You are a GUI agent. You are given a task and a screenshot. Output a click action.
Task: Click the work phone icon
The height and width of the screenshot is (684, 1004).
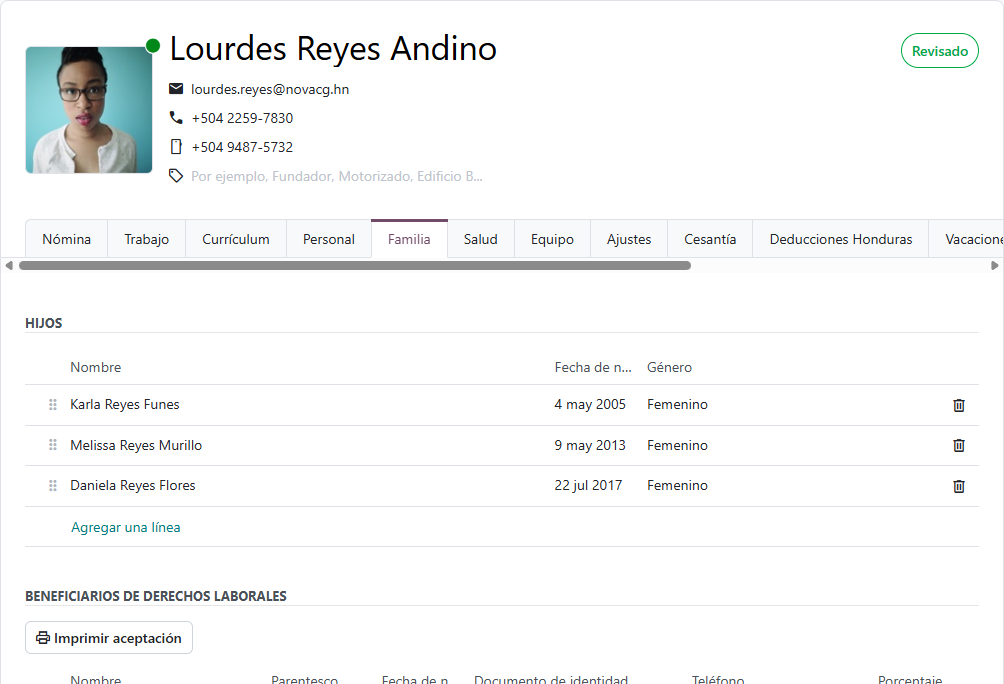coord(176,117)
